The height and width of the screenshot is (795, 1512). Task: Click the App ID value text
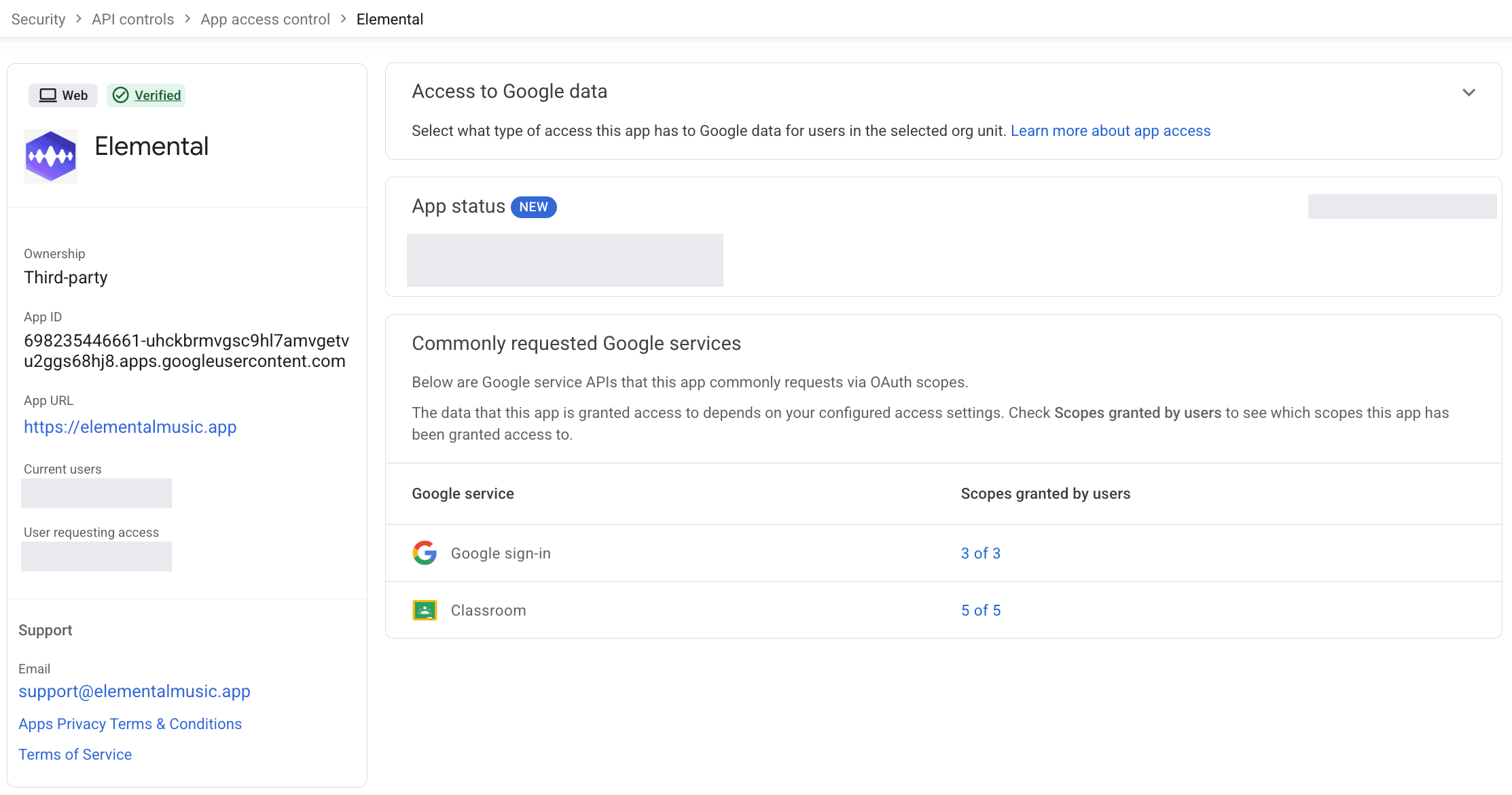tap(186, 351)
